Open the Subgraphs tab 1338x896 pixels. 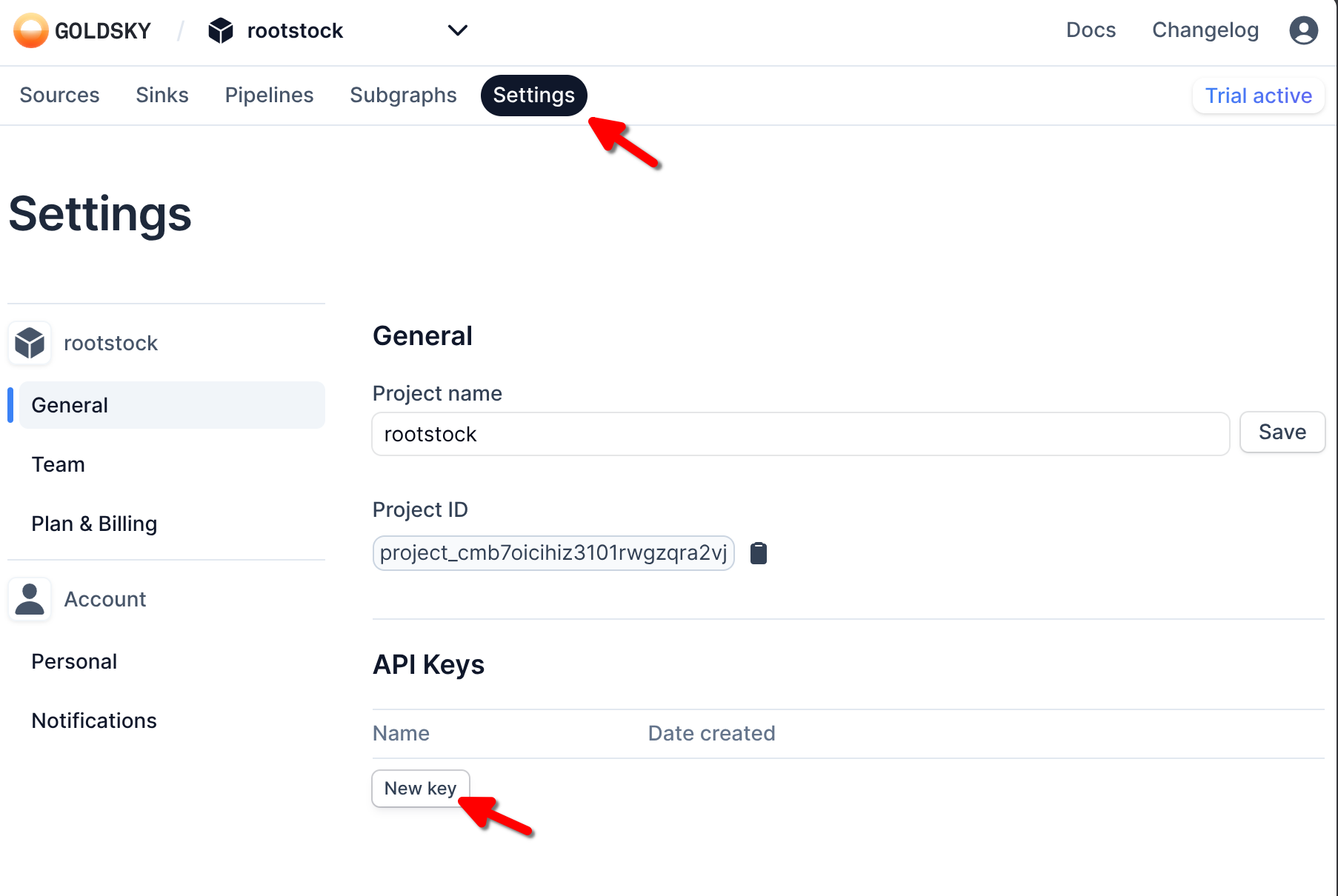pos(402,95)
